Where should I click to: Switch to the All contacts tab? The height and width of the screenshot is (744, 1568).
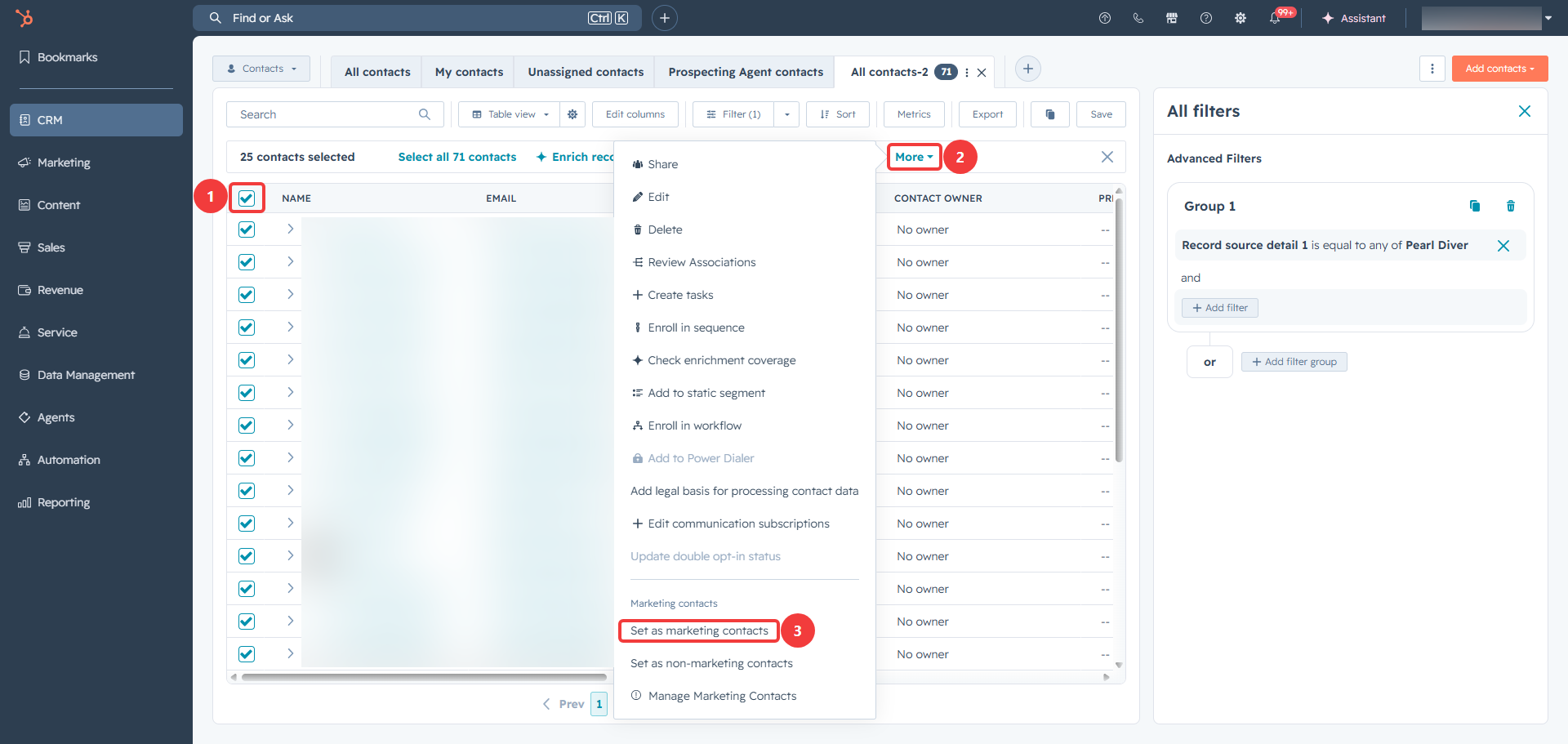(x=377, y=72)
